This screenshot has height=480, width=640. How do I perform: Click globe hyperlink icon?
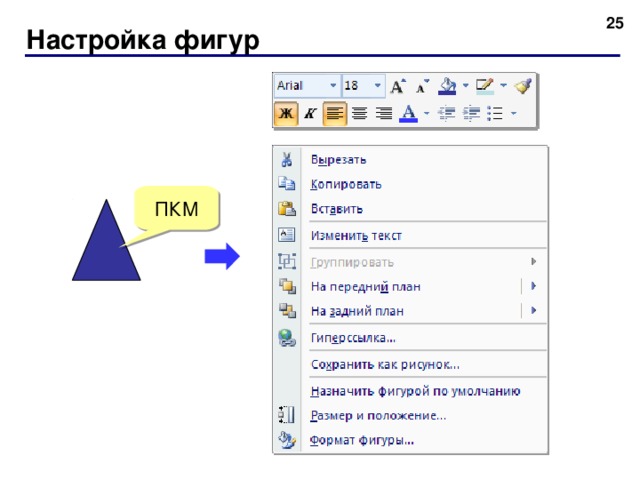[287, 338]
